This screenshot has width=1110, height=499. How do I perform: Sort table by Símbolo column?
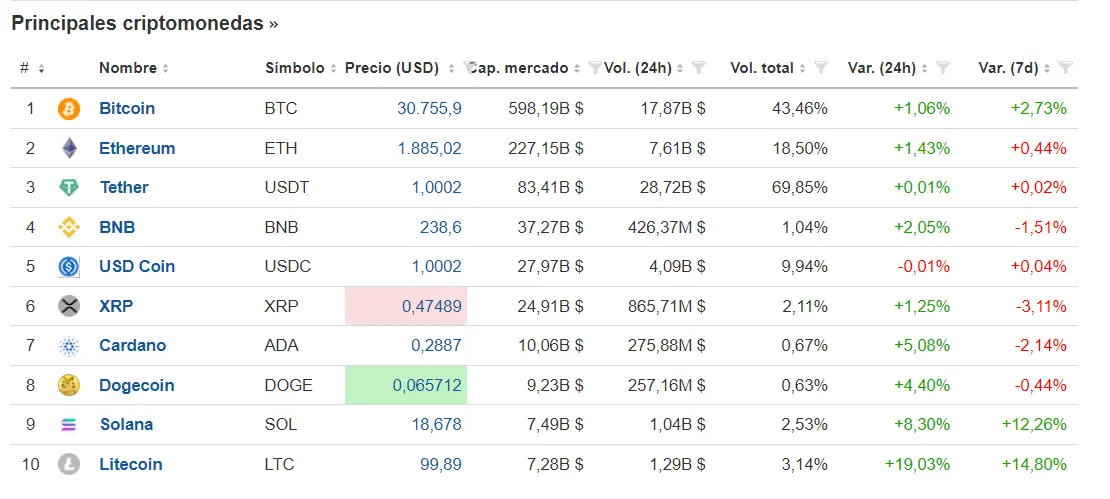pos(301,69)
